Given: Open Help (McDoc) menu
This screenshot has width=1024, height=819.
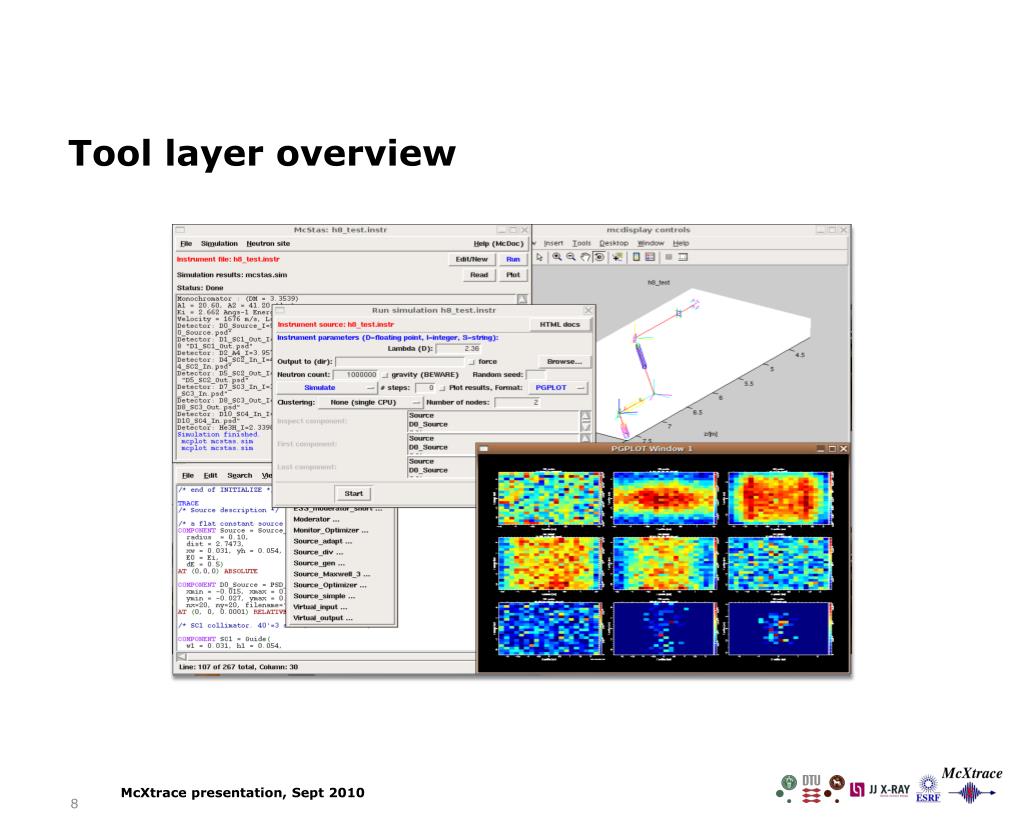Looking at the screenshot, I should pos(498,244).
